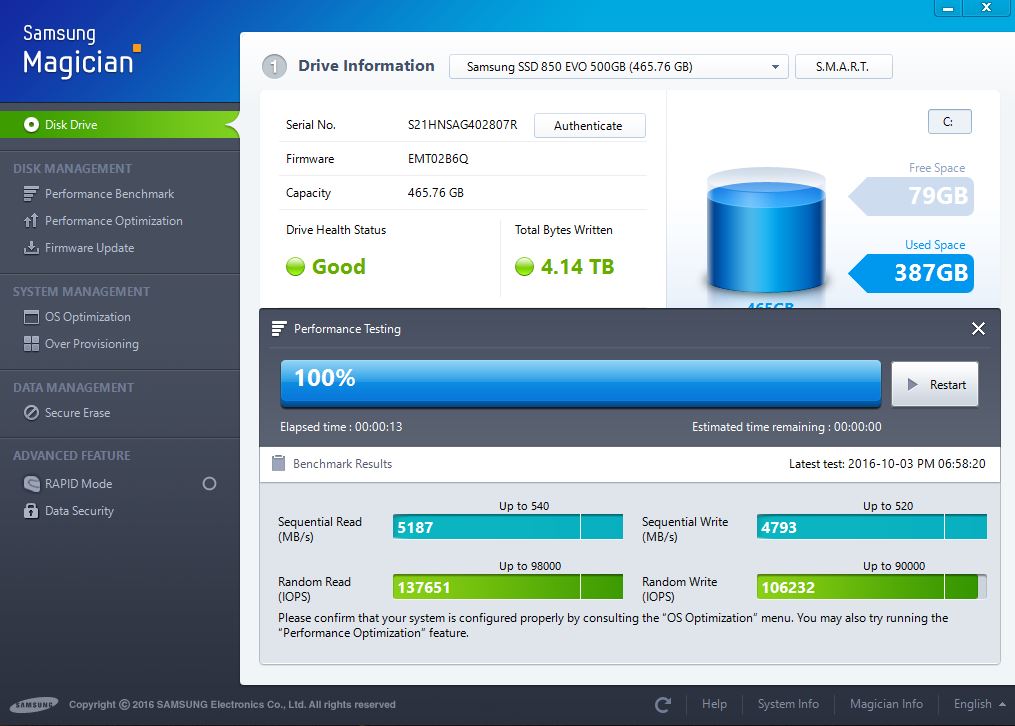Click the Over Provisioning grid icon
Image resolution: width=1015 pixels, height=726 pixels.
coord(30,344)
